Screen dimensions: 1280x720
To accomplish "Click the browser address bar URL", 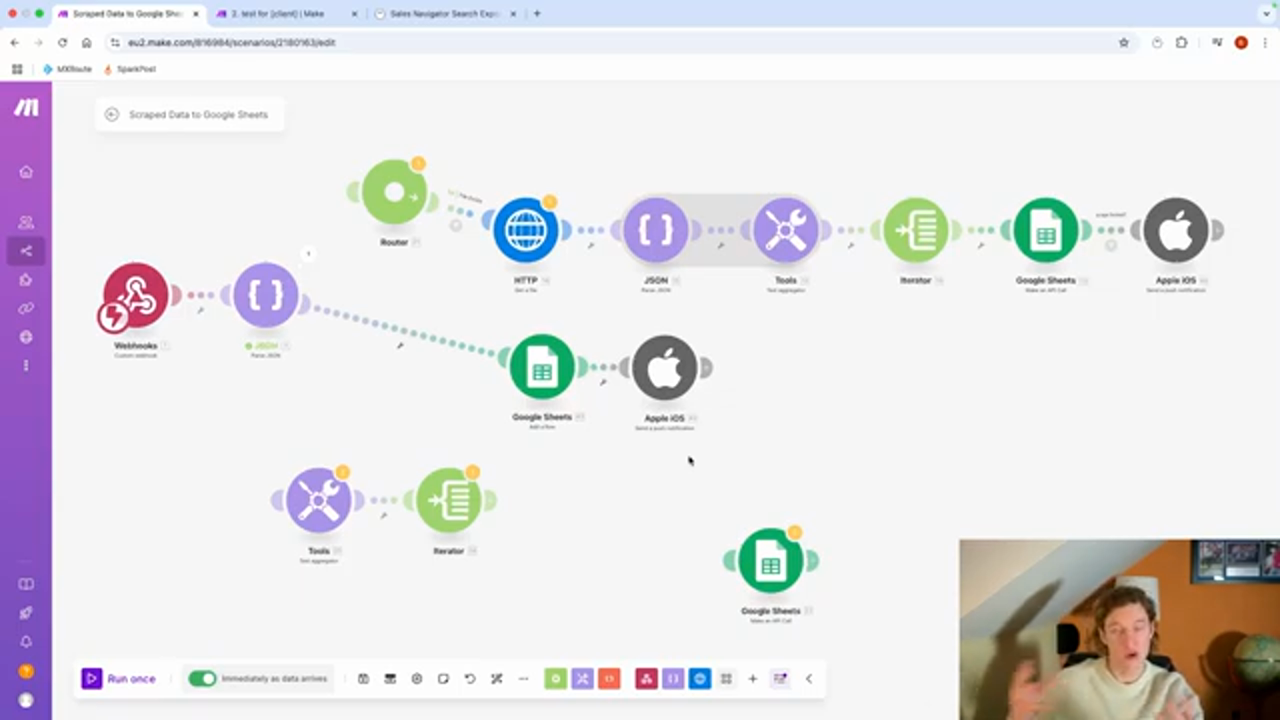I will 232,43.
